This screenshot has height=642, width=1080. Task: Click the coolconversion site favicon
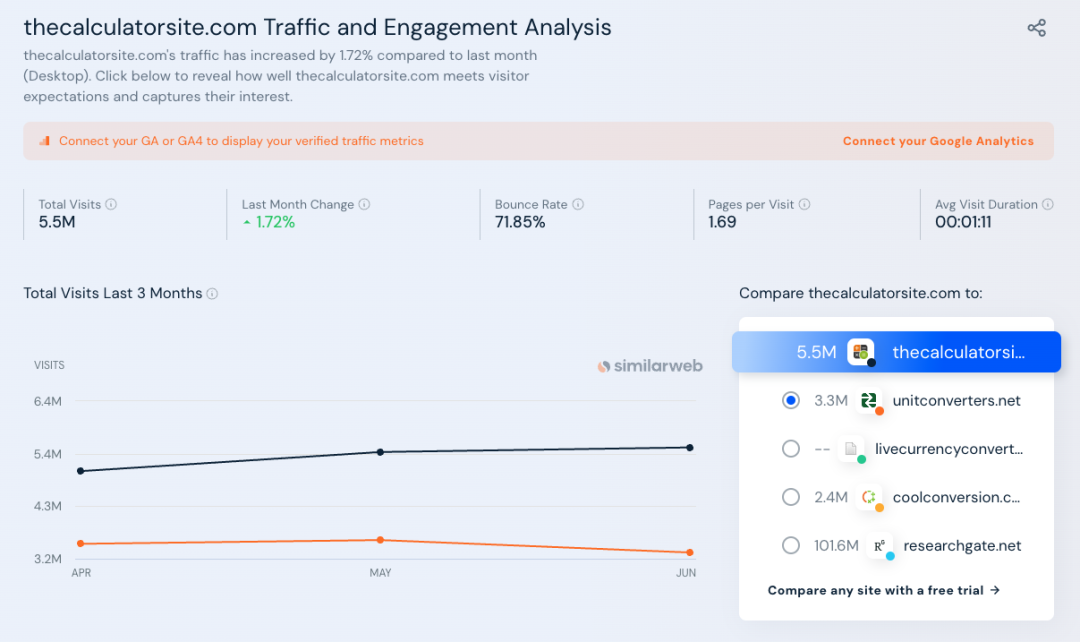click(x=869, y=497)
